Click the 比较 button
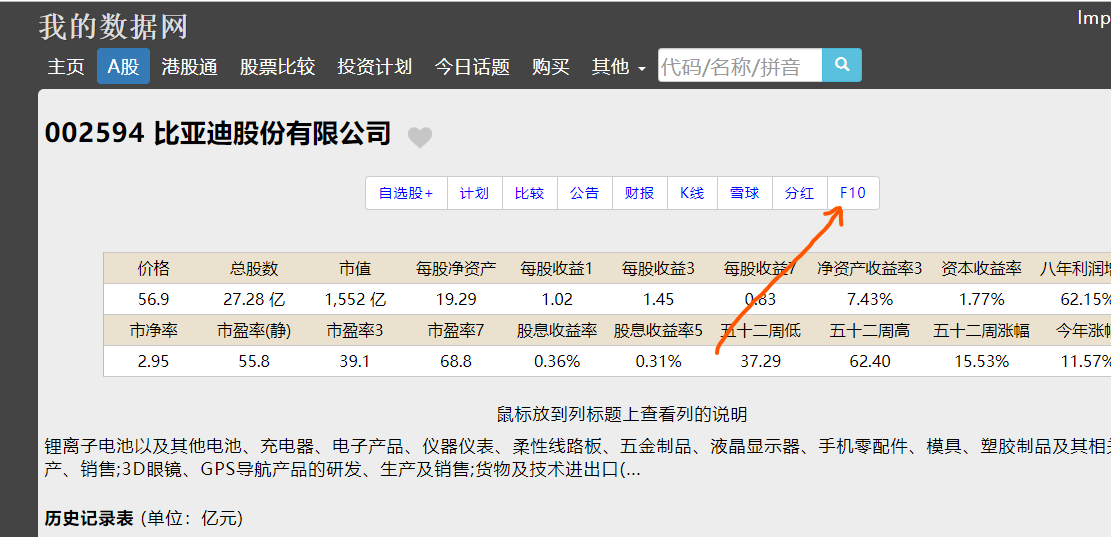 coord(530,193)
